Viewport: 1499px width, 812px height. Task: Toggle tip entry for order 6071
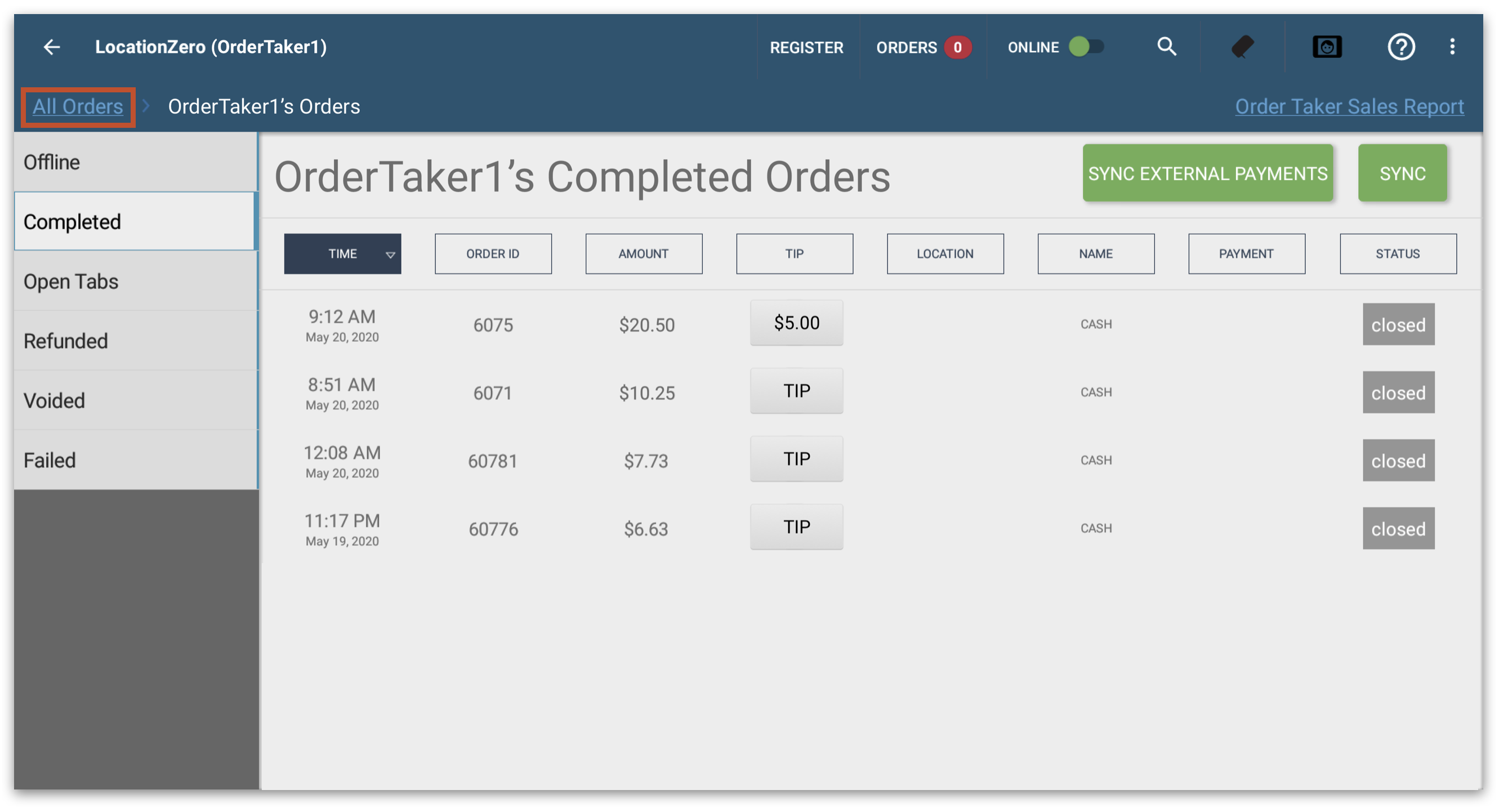pos(796,390)
